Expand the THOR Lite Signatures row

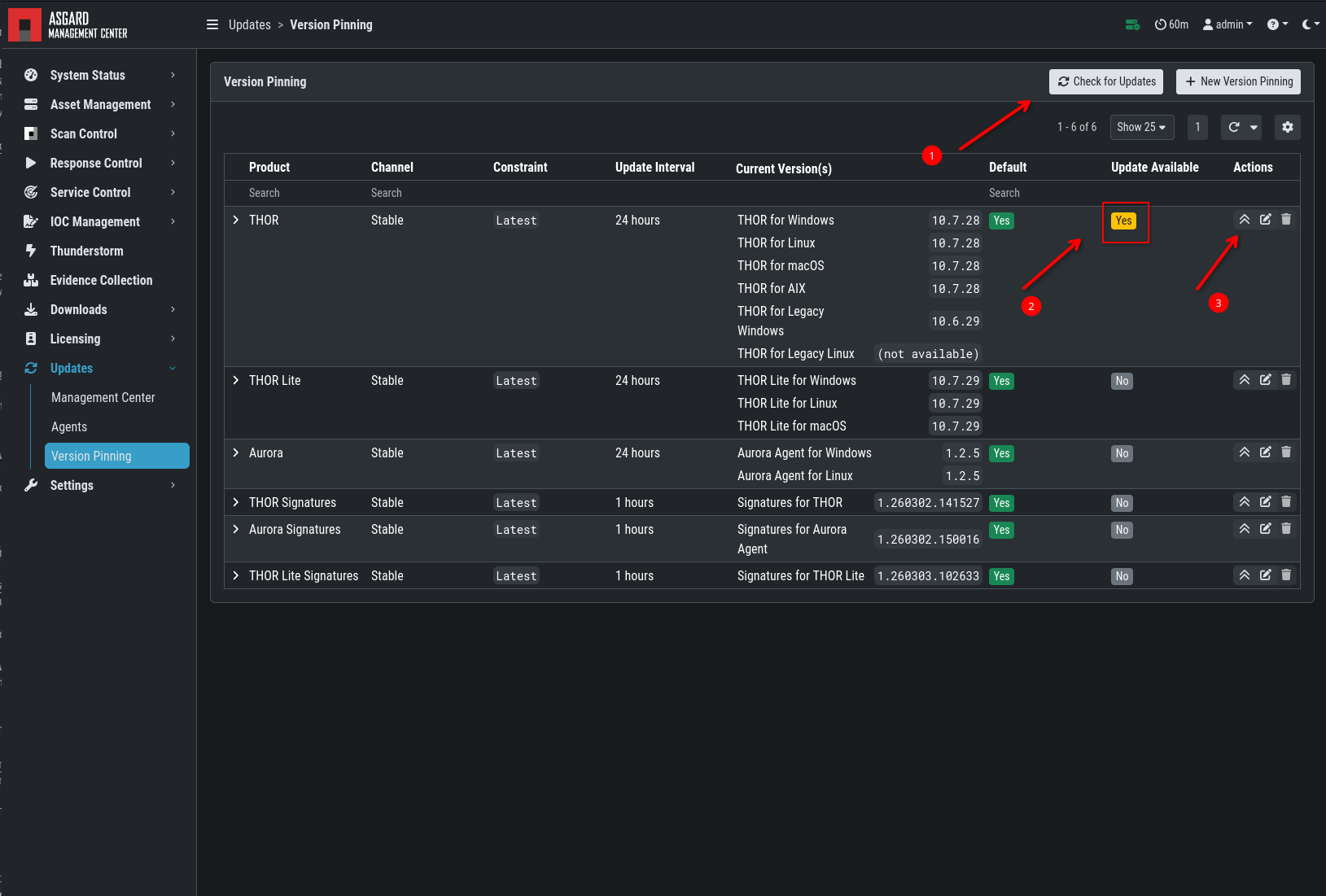point(236,575)
